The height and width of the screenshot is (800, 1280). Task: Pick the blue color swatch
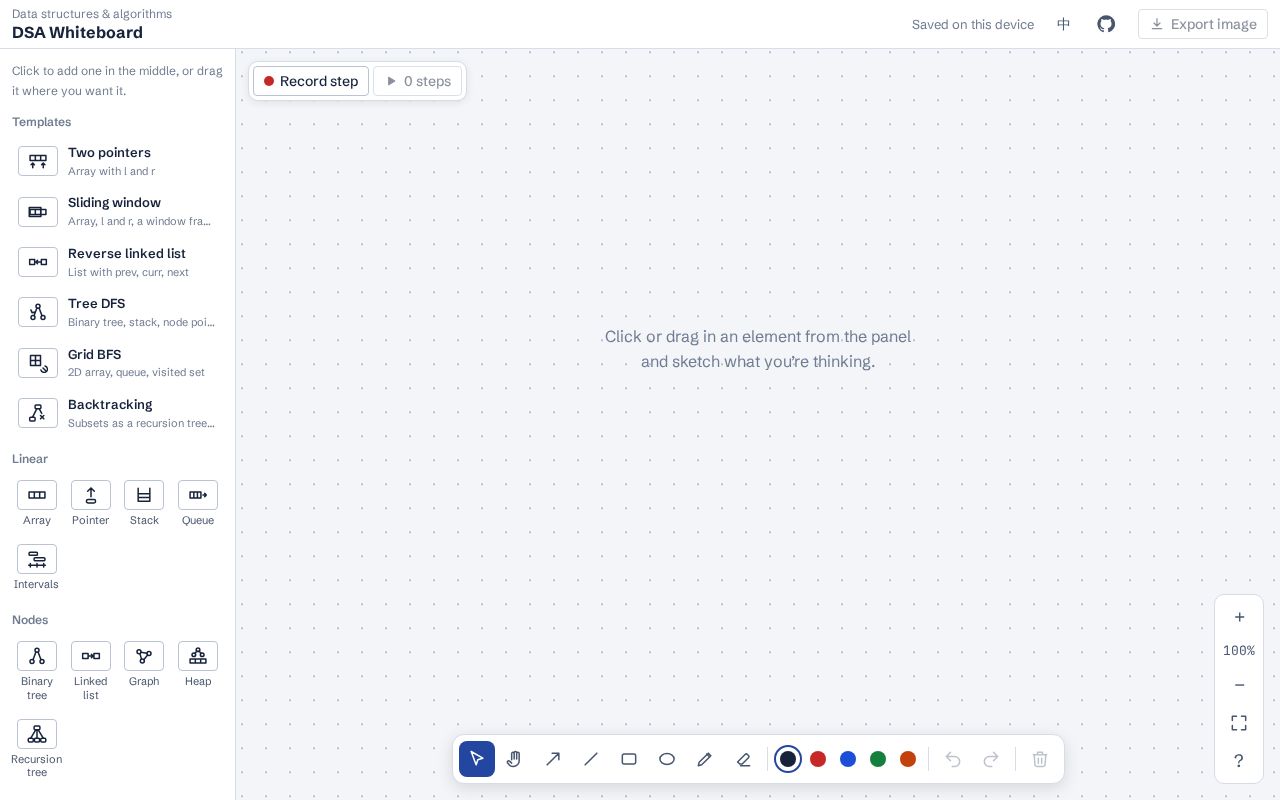pyautogui.click(x=848, y=759)
